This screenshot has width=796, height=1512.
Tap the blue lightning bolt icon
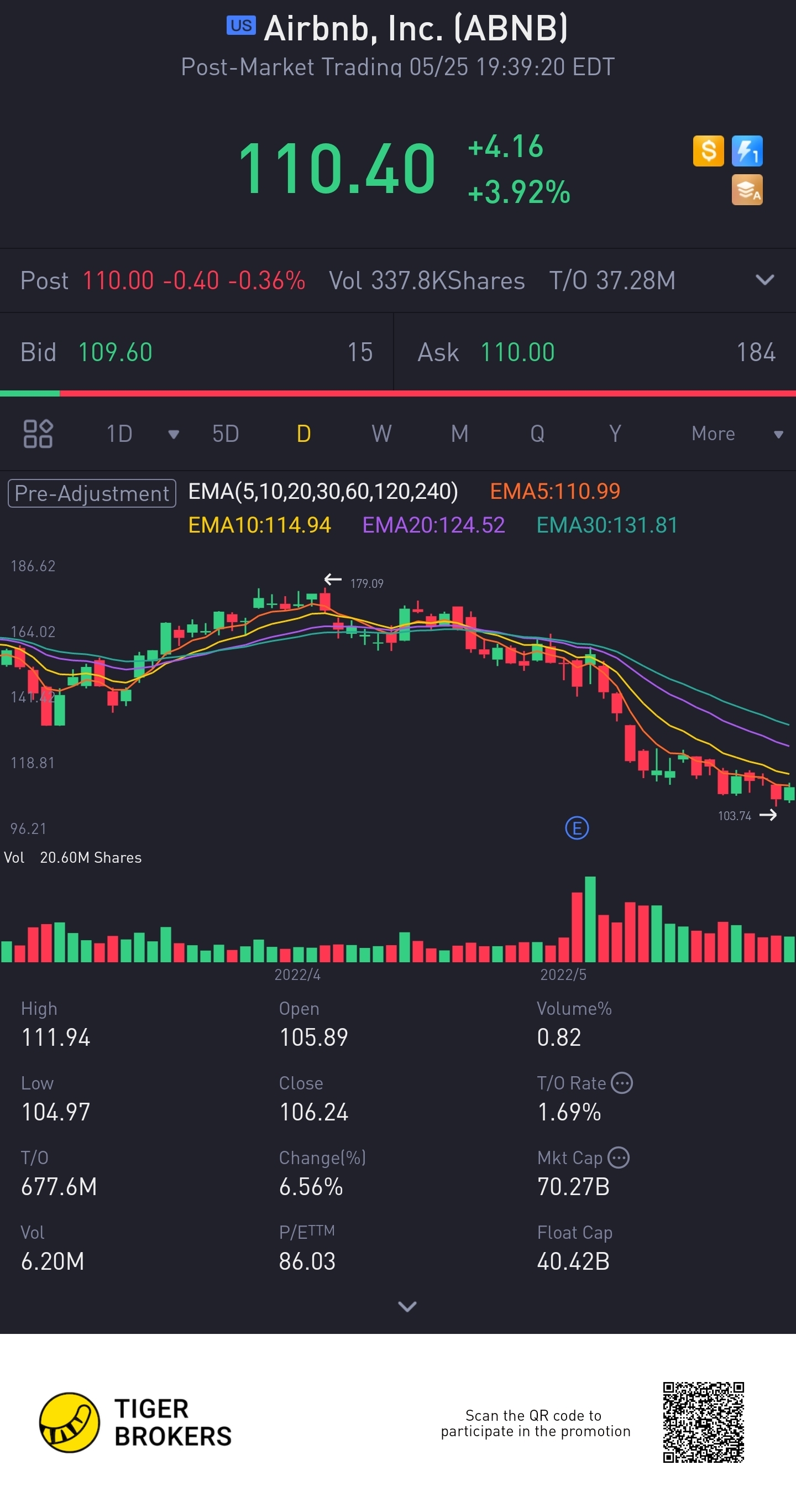(x=747, y=151)
